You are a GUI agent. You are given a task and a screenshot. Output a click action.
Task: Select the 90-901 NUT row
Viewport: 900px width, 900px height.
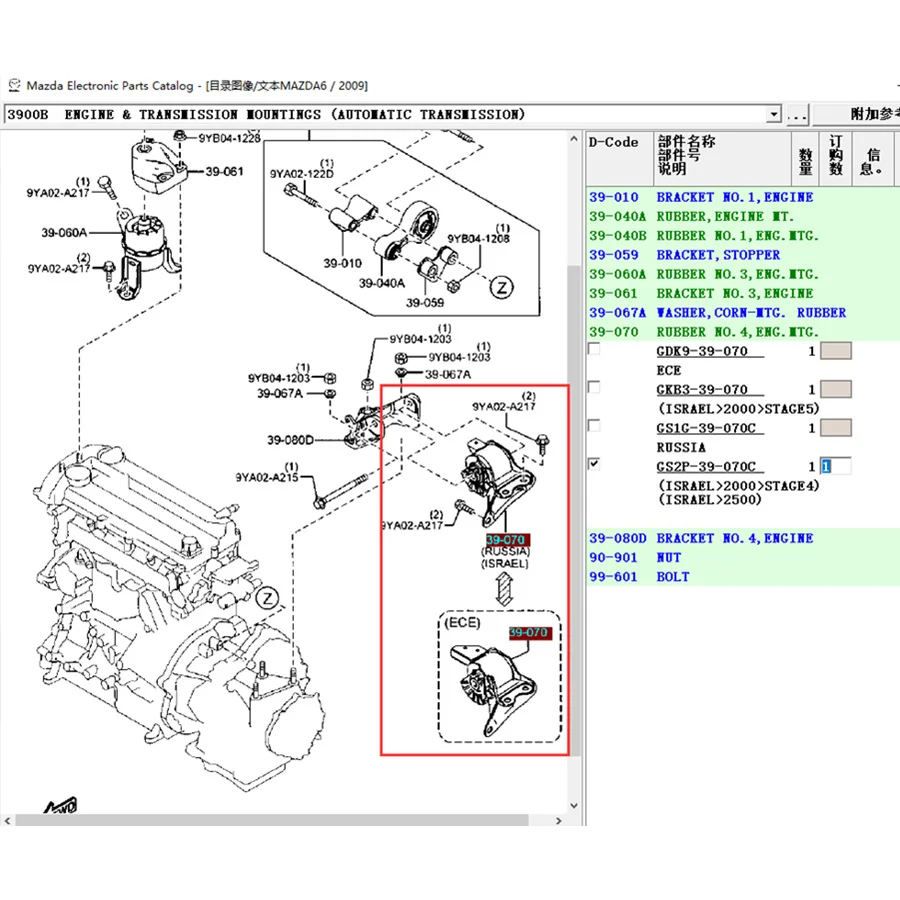[x=743, y=557]
